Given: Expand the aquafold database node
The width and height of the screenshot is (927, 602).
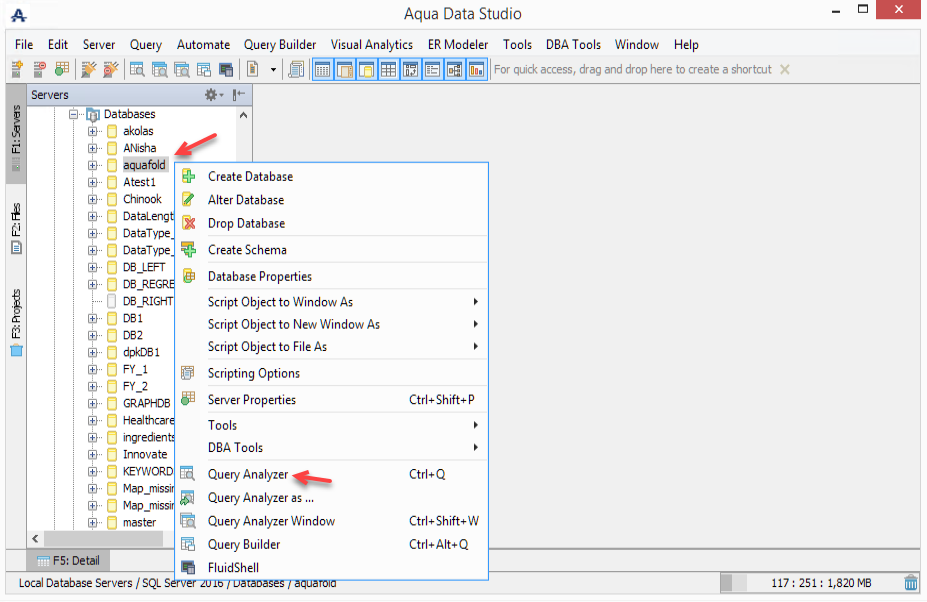Looking at the screenshot, I should [92, 165].
